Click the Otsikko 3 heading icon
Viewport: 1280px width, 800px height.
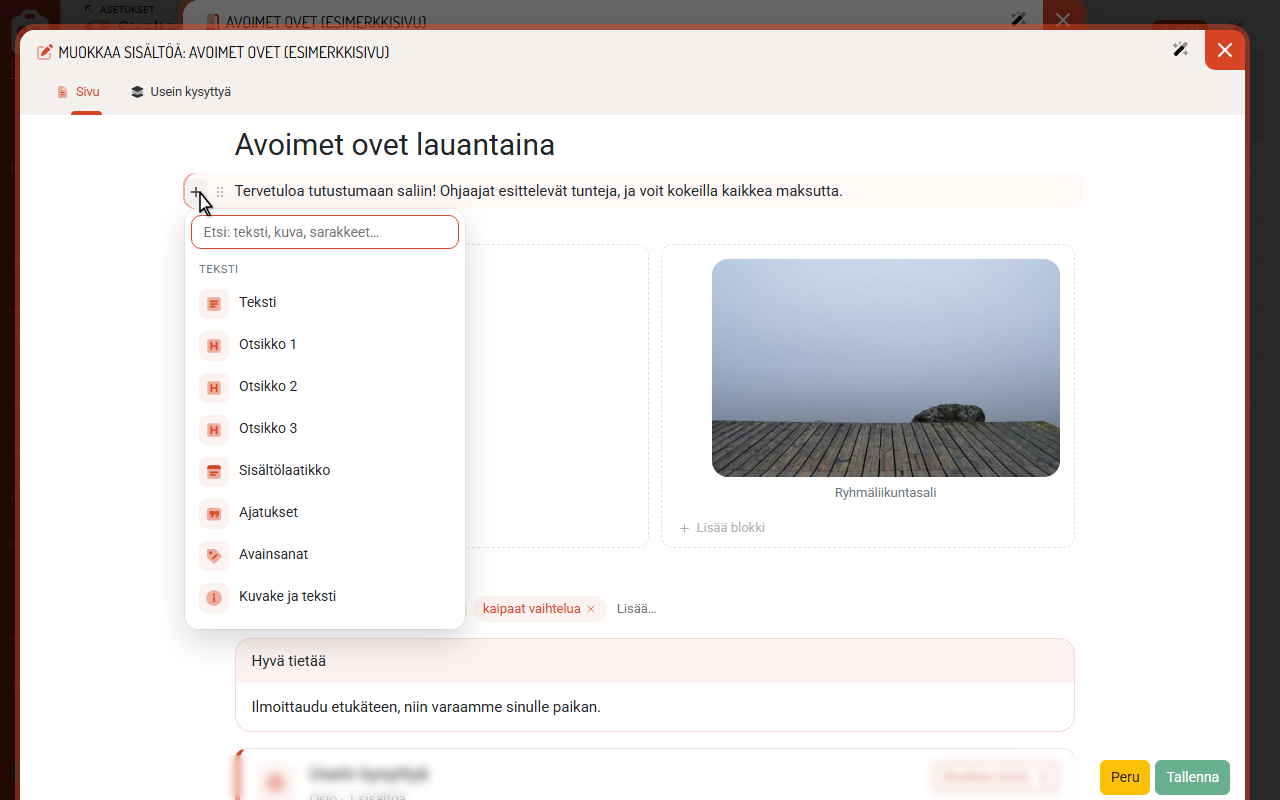pos(214,429)
